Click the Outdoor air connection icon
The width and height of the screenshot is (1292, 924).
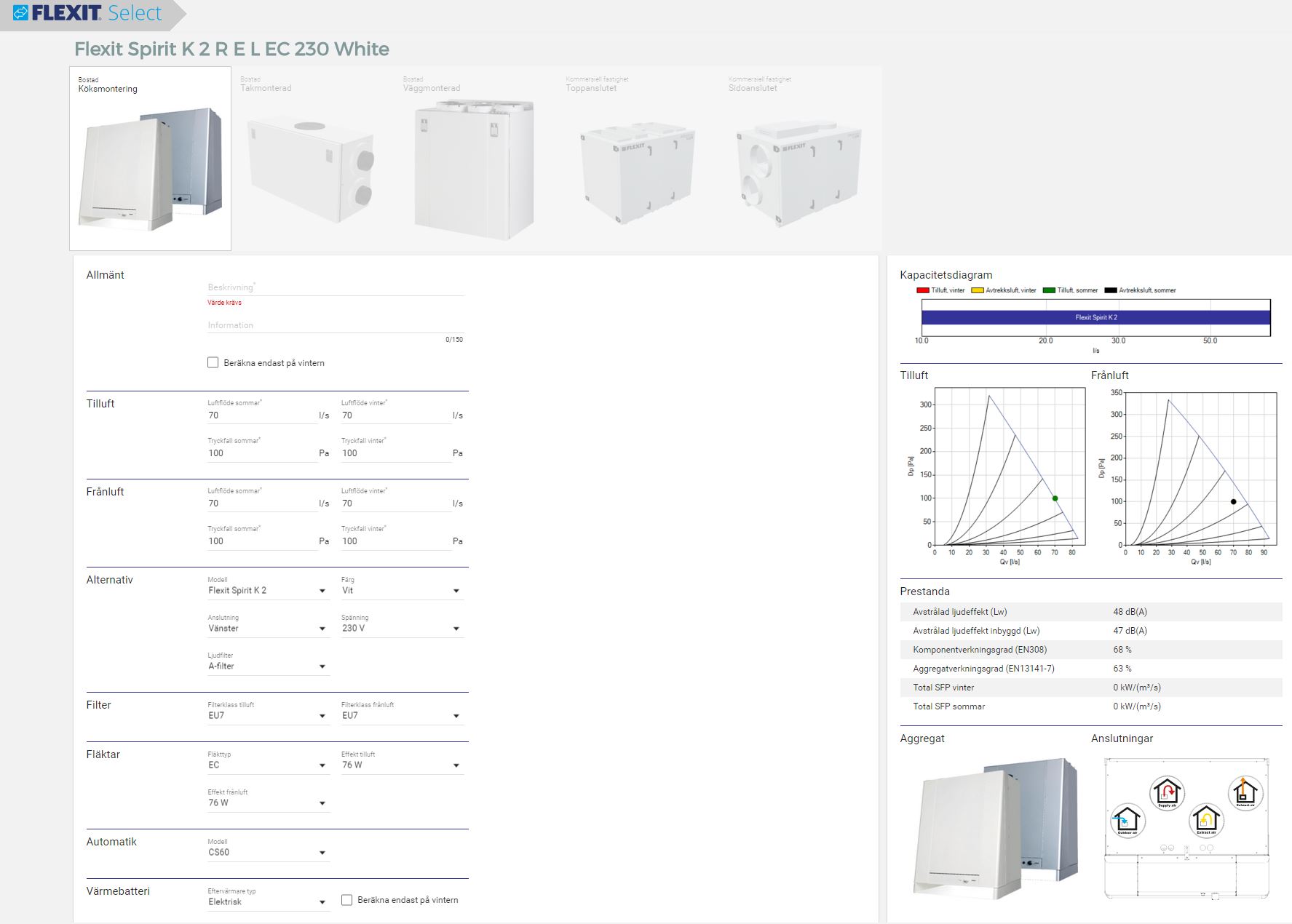click(1127, 821)
